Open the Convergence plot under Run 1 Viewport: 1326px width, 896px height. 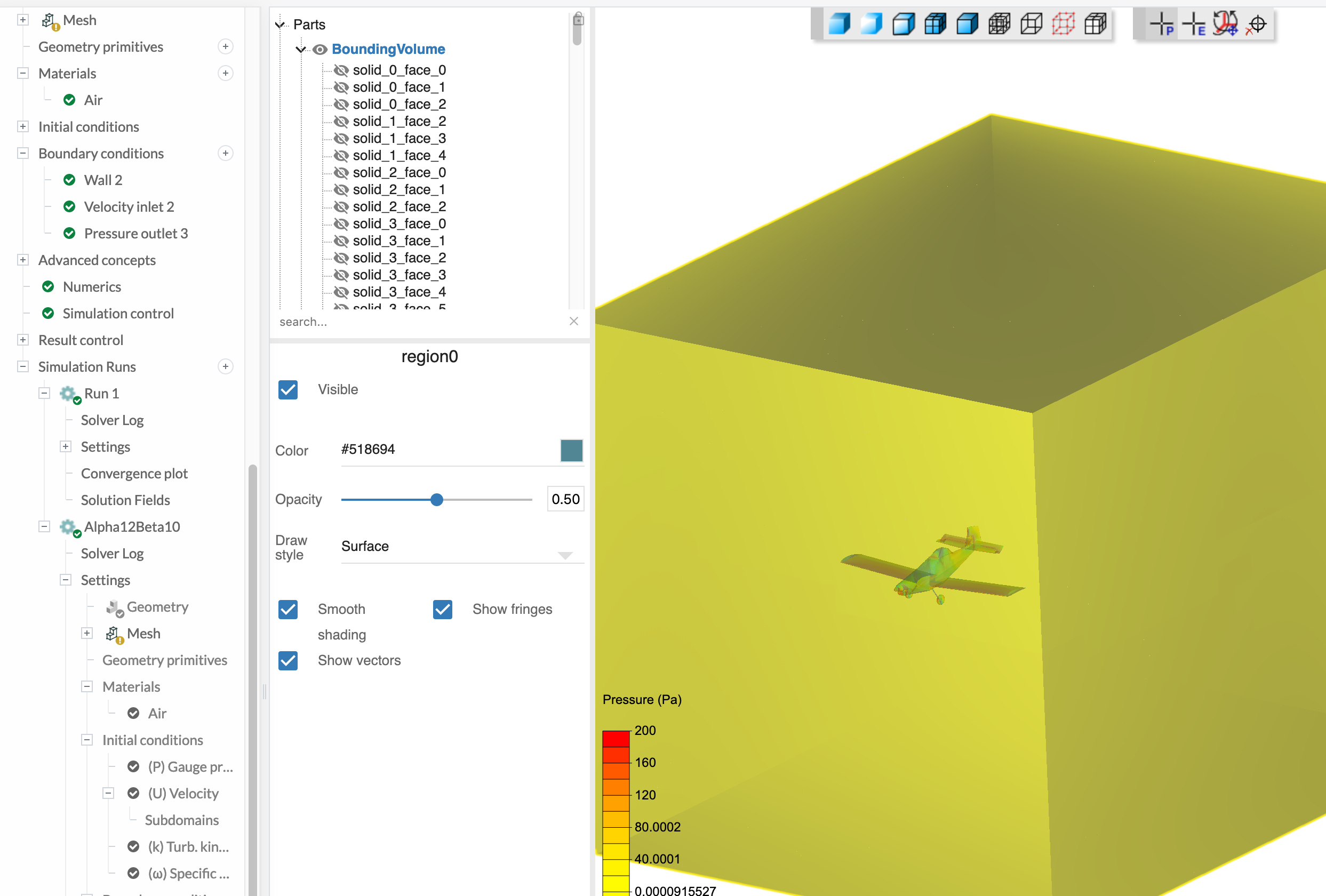coord(134,474)
